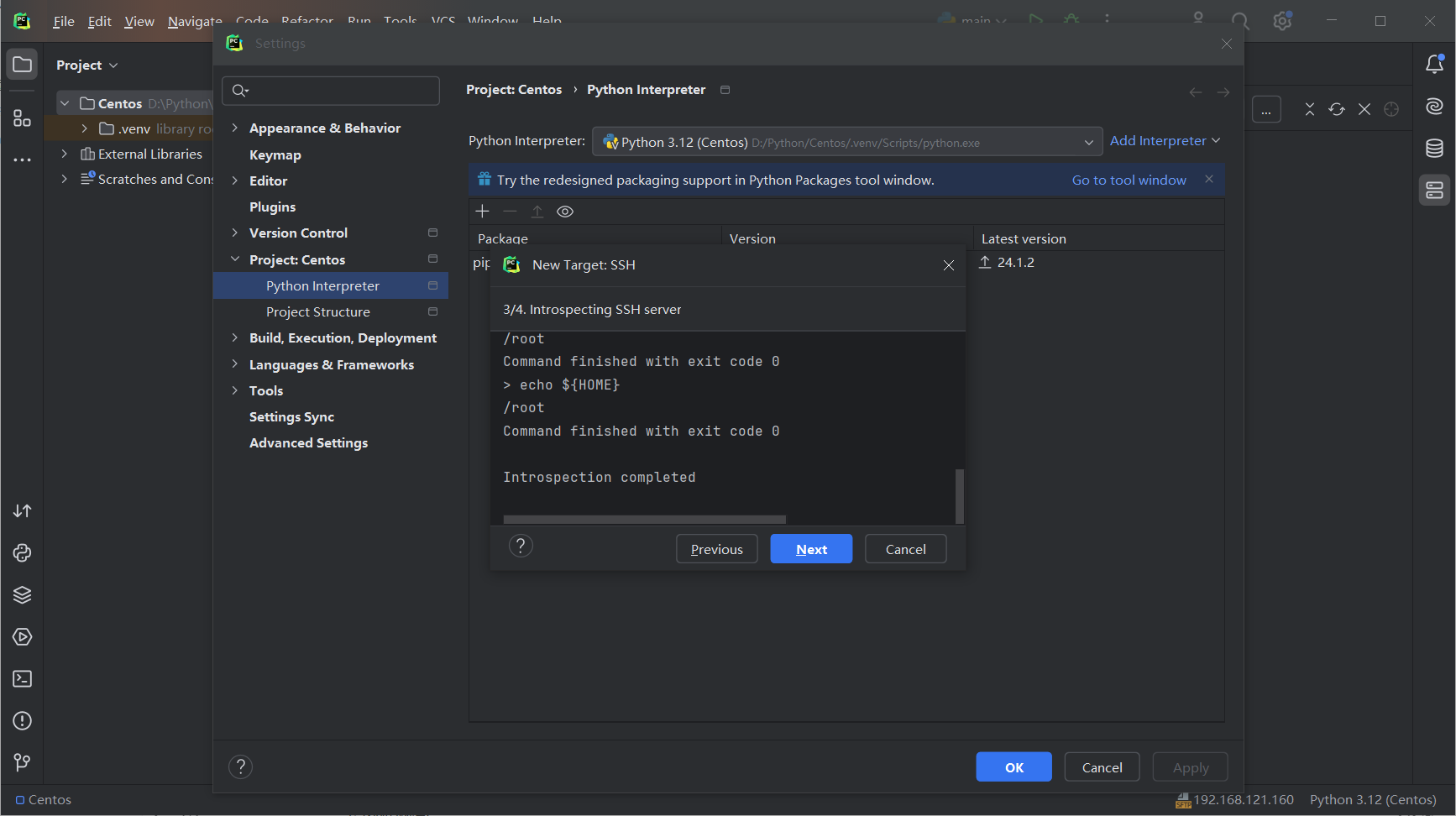Dismiss the packaging support banner
This screenshot has width=1456, height=816.
(x=1209, y=179)
